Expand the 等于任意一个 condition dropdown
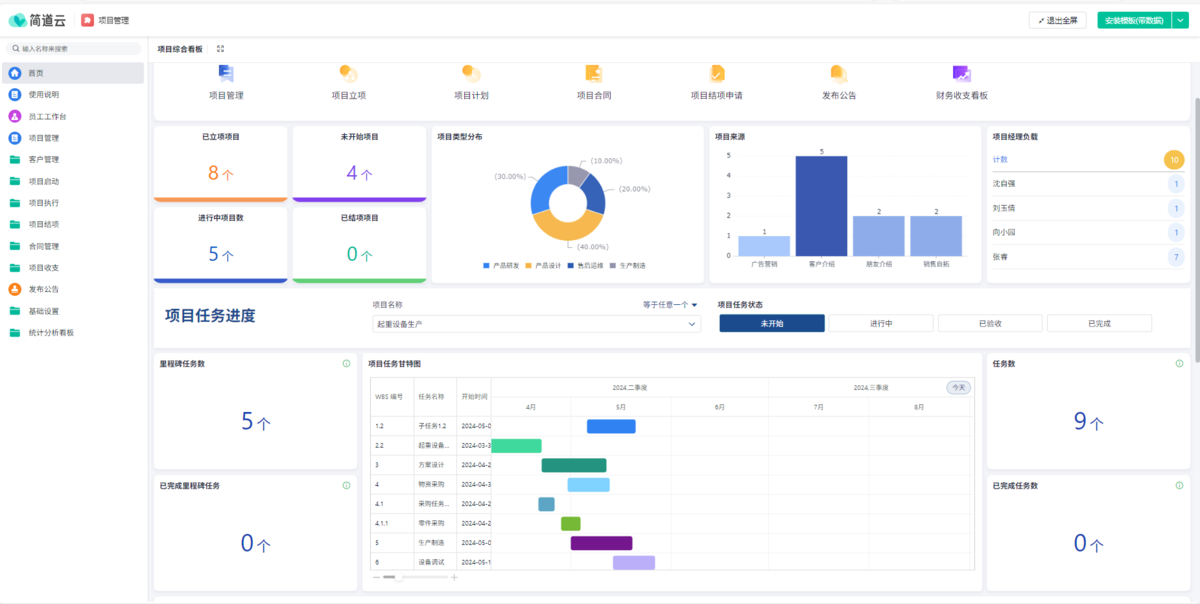Image resolution: width=1200 pixels, height=604 pixels. point(670,305)
